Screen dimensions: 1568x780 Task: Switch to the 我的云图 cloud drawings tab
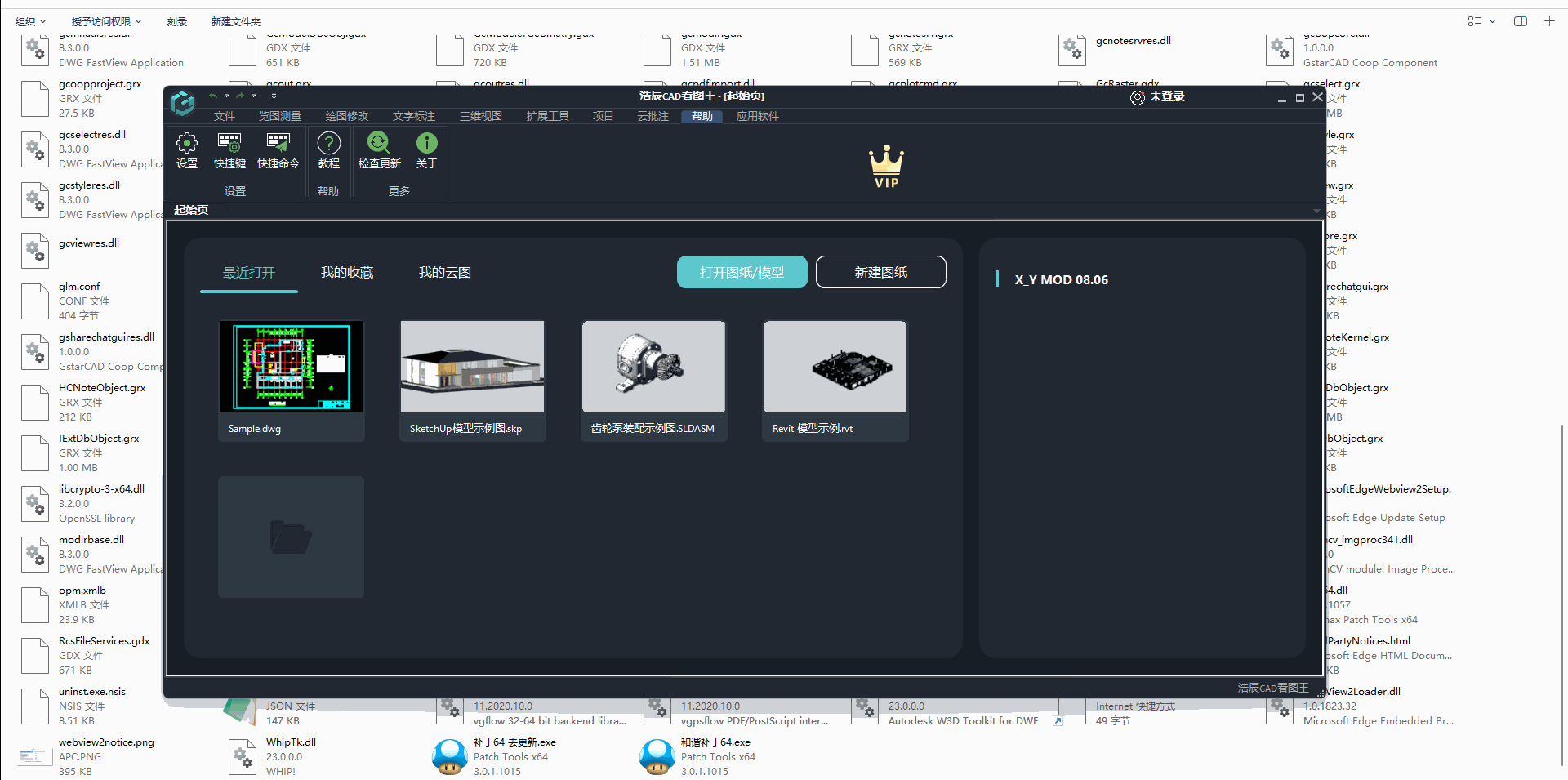445,273
